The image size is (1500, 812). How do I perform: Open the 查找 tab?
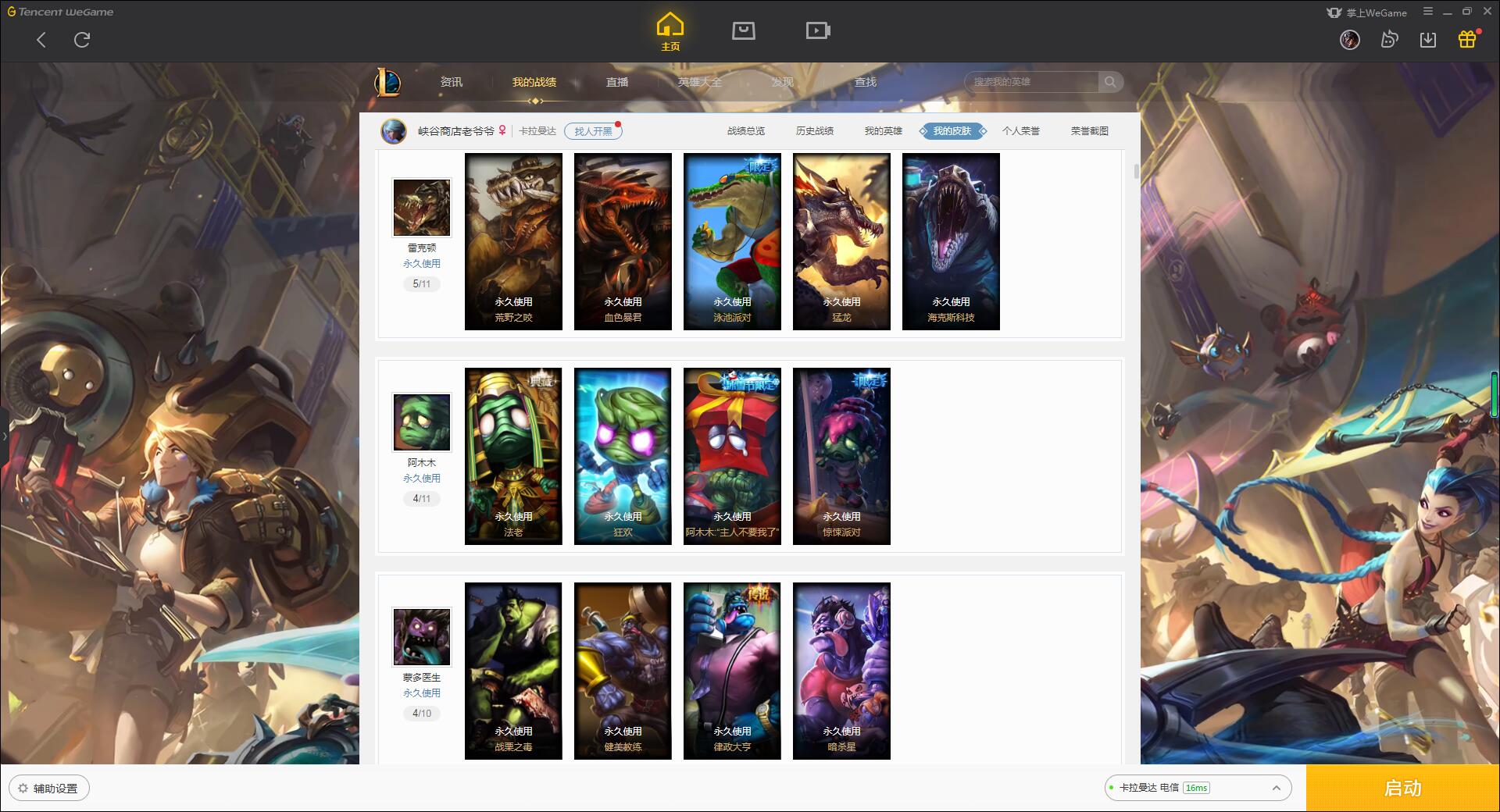[866, 82]
